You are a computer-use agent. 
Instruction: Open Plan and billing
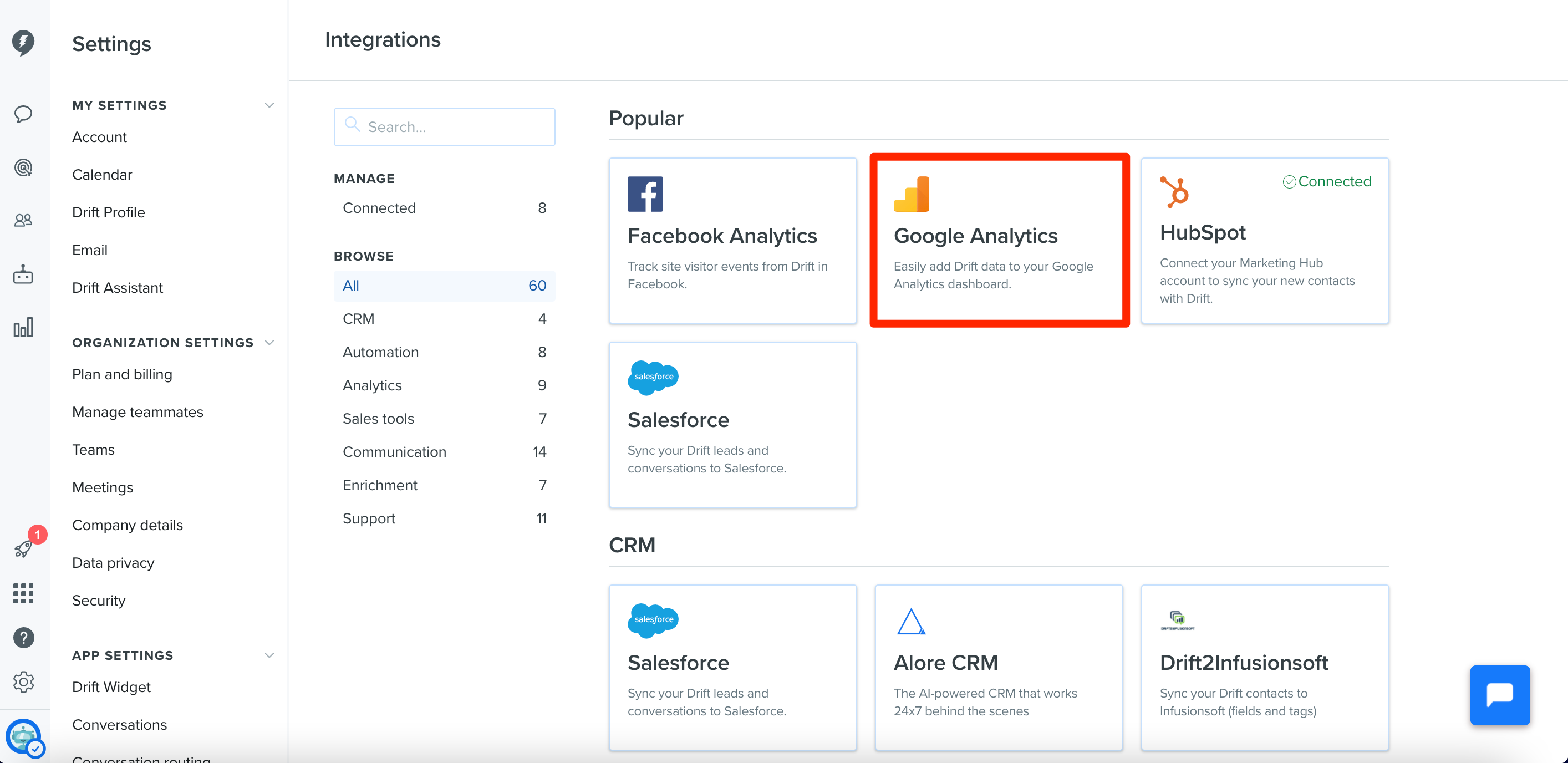coord(122,374)
